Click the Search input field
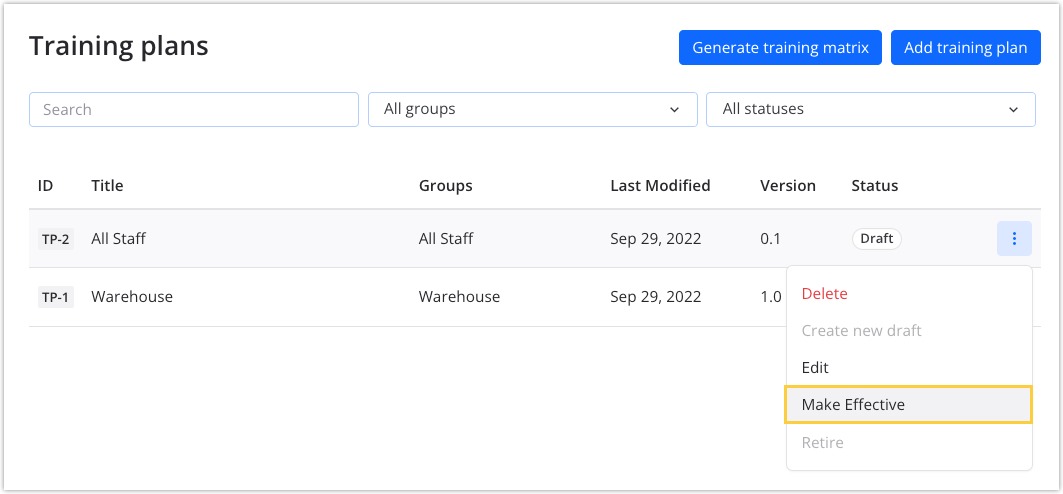Viewport: 1063px width, 494px height. tap(194, 109)
